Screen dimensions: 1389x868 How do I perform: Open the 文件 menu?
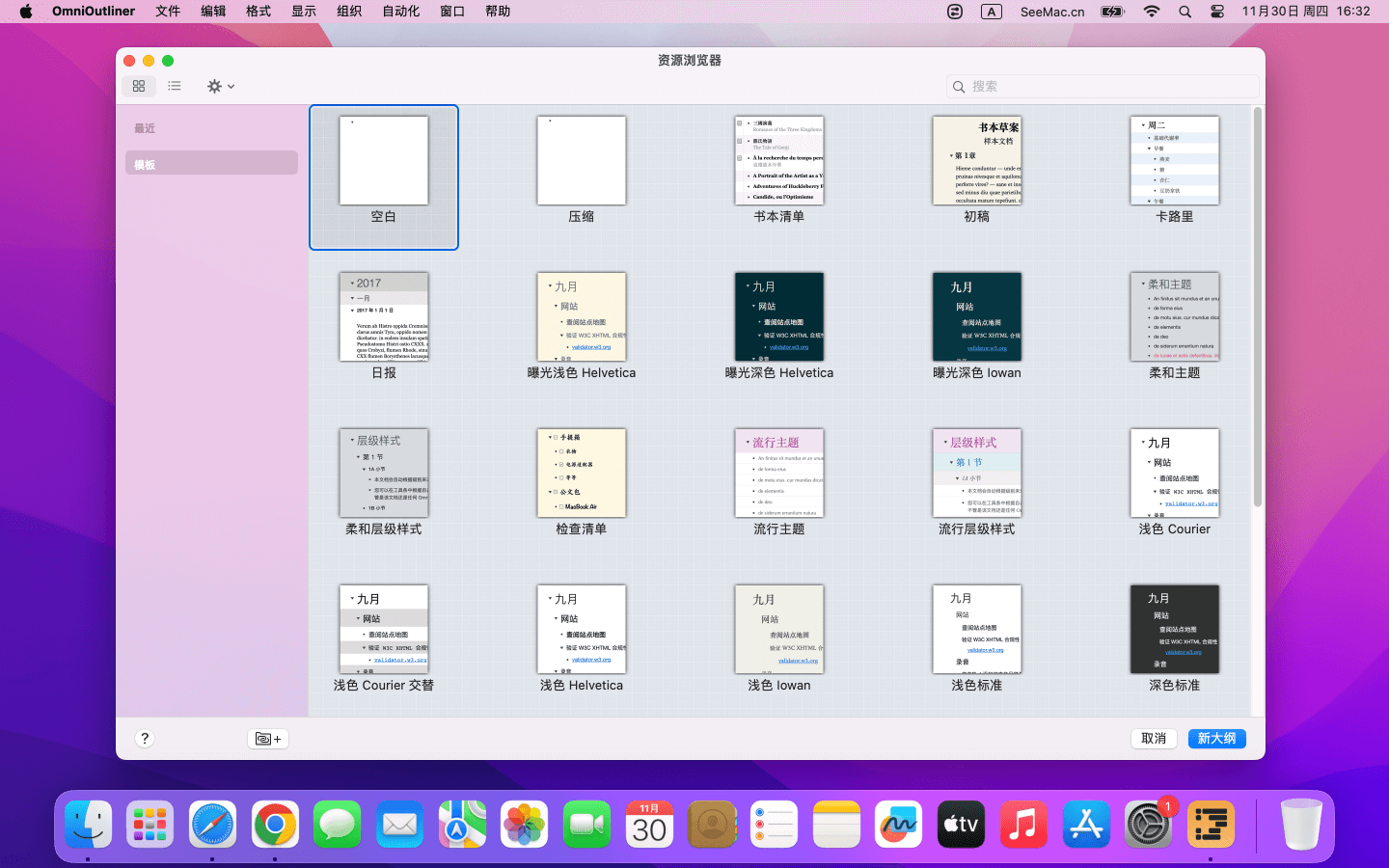coord(168,12)
